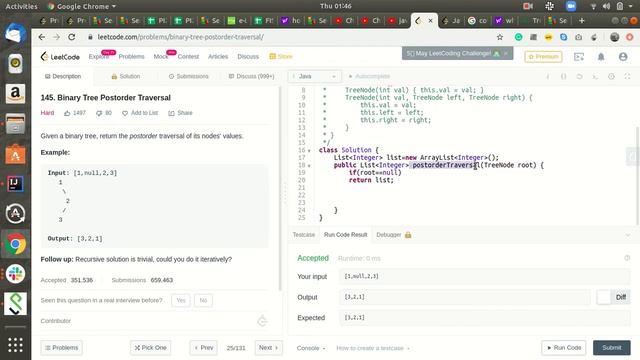
Task: Open IntelliJ IDEA from dock
Action: tap(15, 184)
